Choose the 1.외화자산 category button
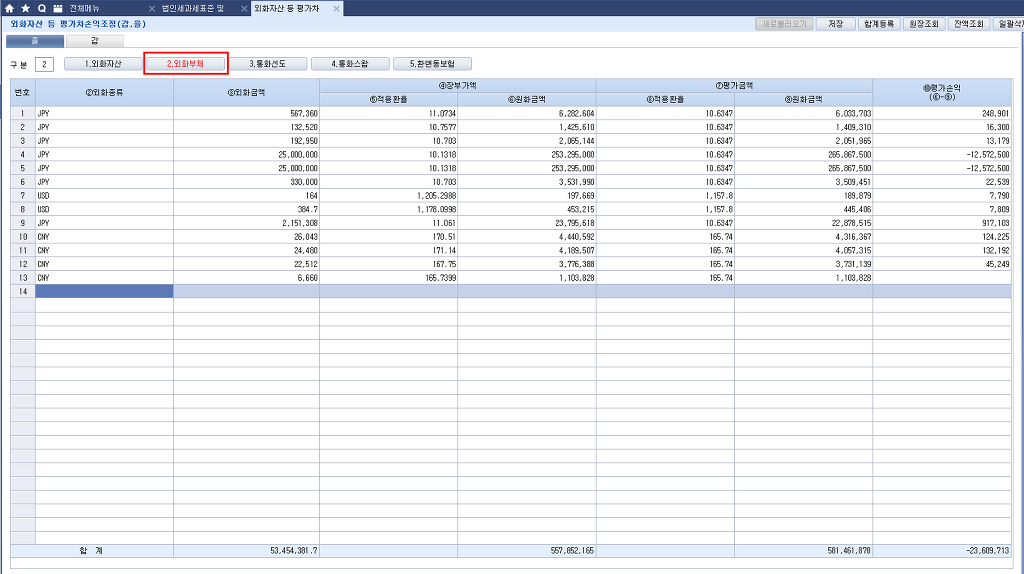 [x=103, y=64]
